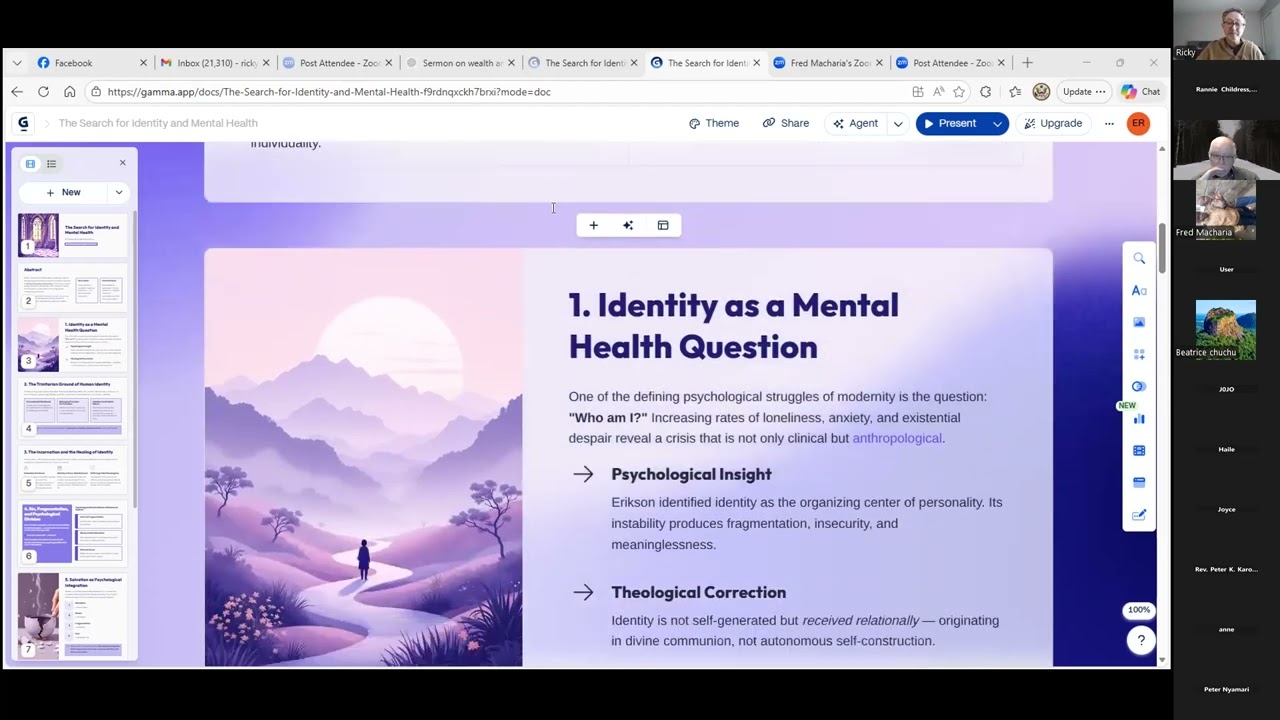Open the embed cards icon in right toolbar
Viewport: 1280px width, 720px height.
click(1139, 483)
